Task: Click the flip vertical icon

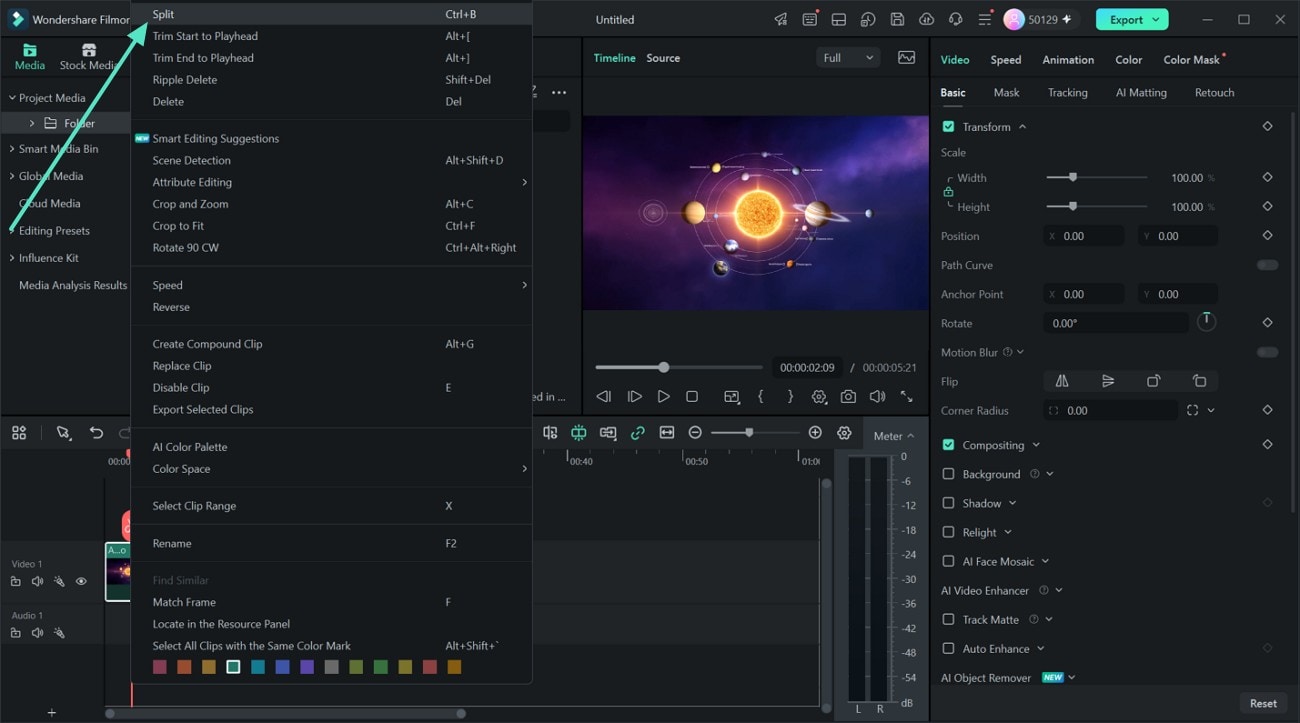Action: [x=1108, y=381]
